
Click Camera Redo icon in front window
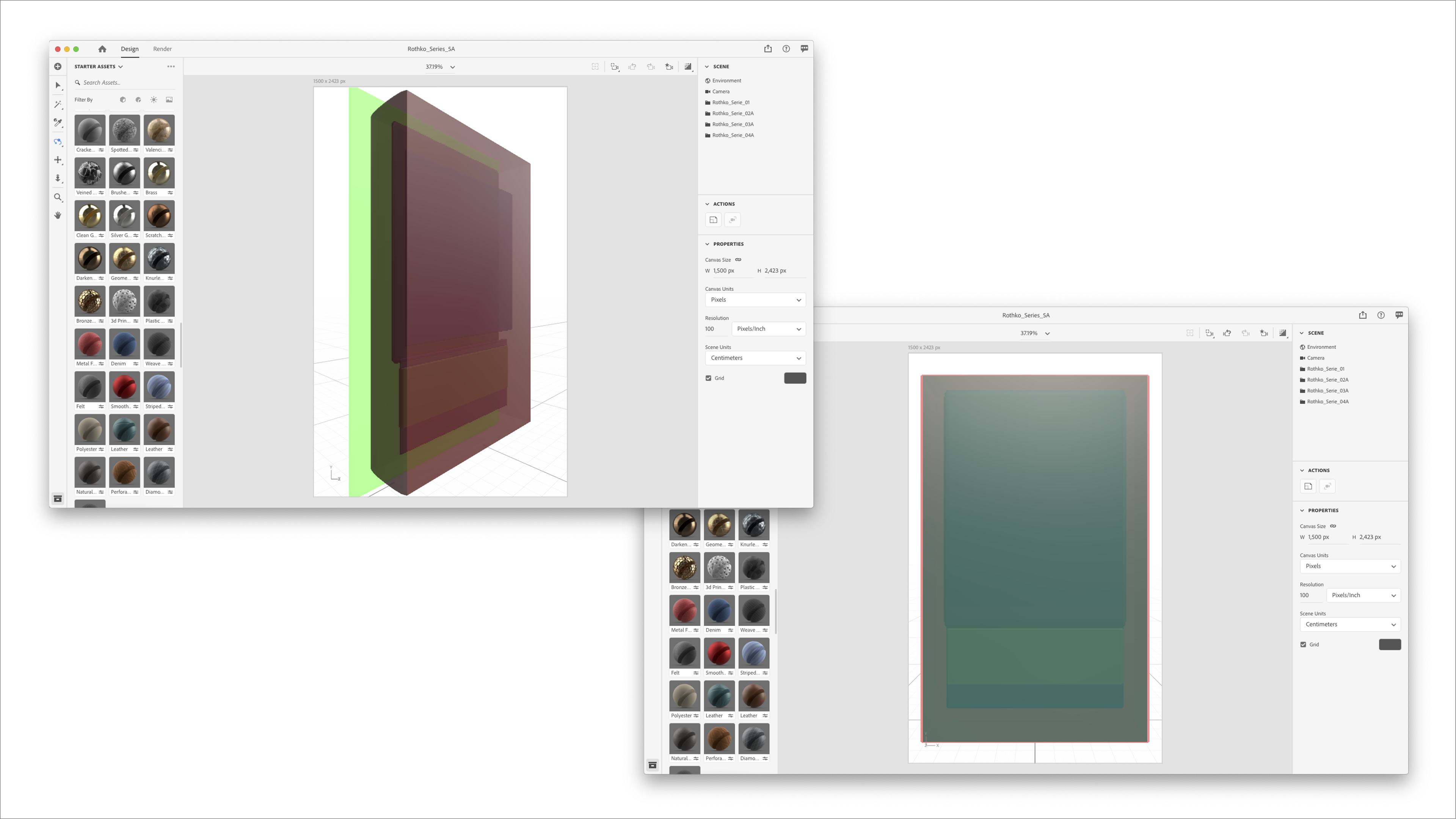click(x=651, y=67)
